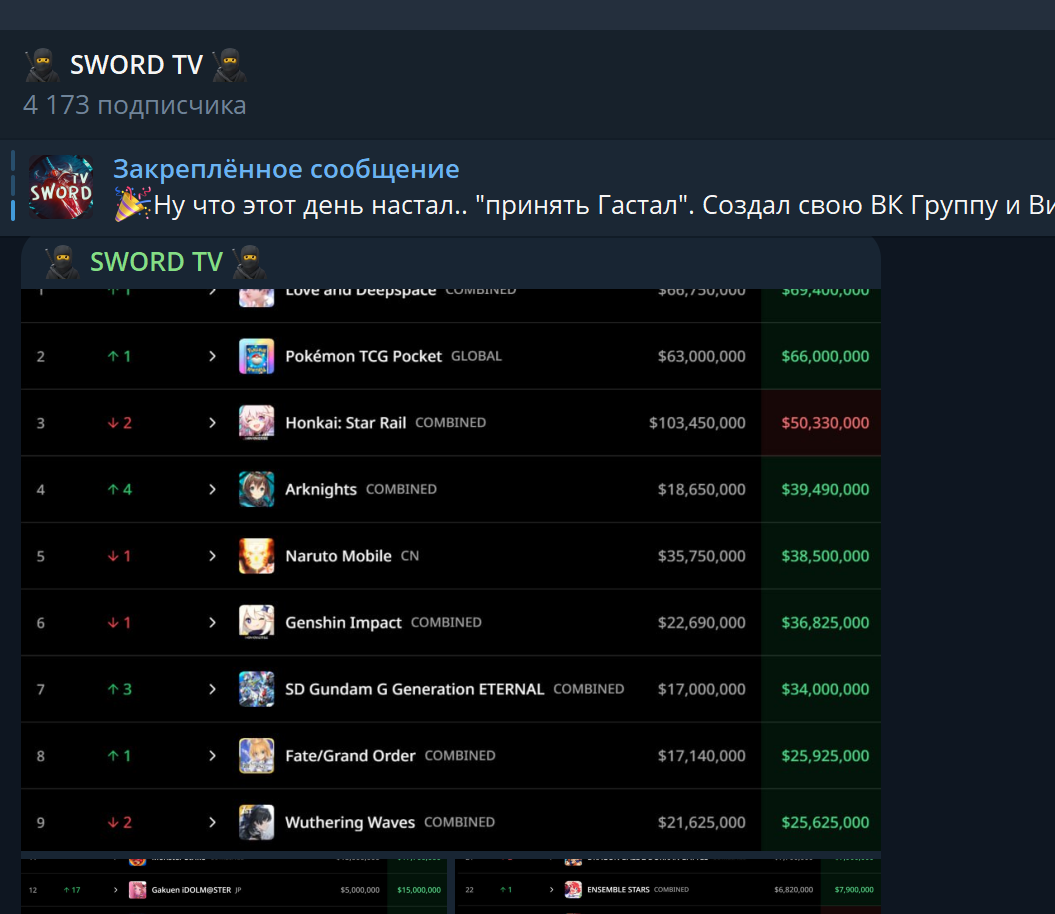Click the SD Gundam G Generation ETERNAL title

414,689
